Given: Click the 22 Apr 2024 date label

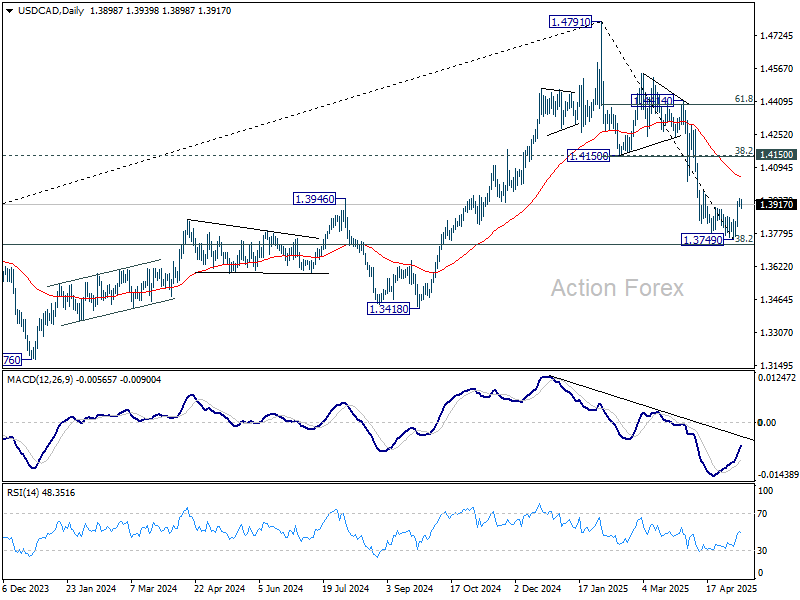Looking at the screenshot, I should coord(219,589).
